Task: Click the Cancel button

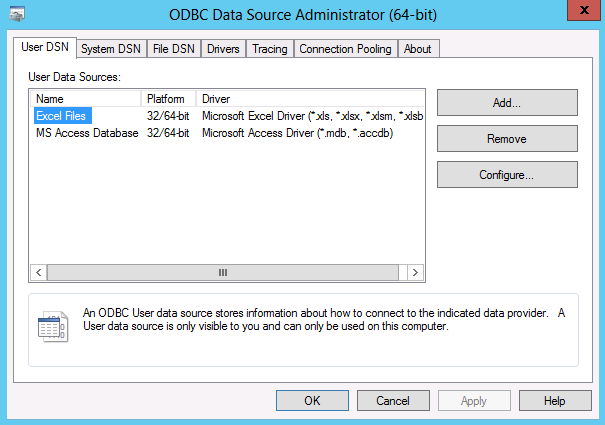Action: point(393,400)
